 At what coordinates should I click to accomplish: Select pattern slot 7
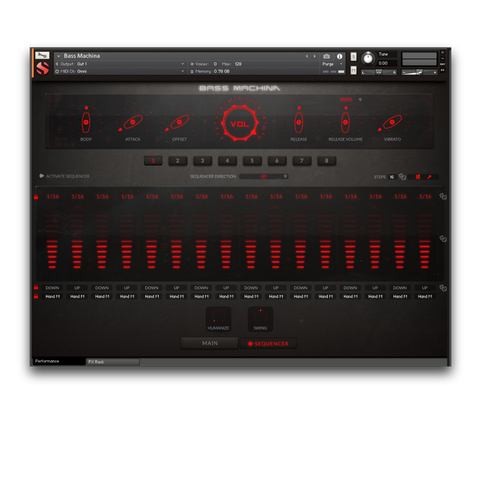(x=302, y=161)
